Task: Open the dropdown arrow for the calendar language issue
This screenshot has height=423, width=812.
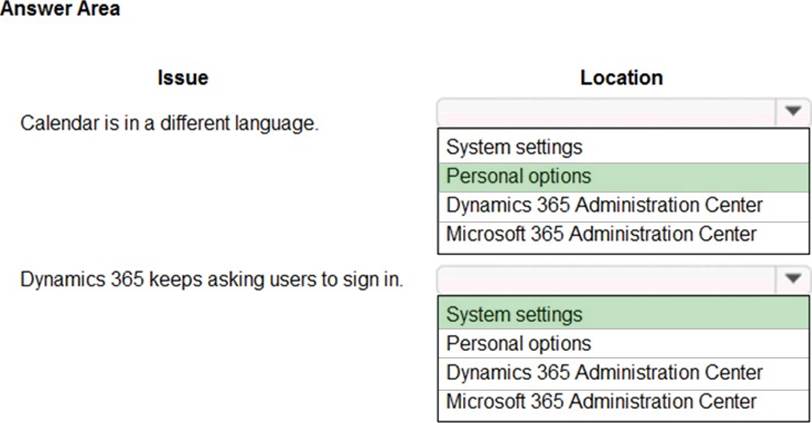Action: 792,112
